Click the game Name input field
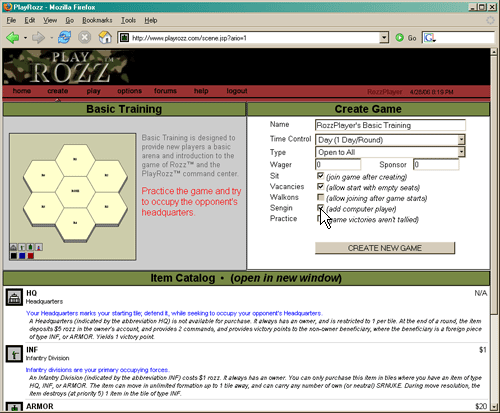This screenshot has height=413, width=500. click(x=390, y=125)
